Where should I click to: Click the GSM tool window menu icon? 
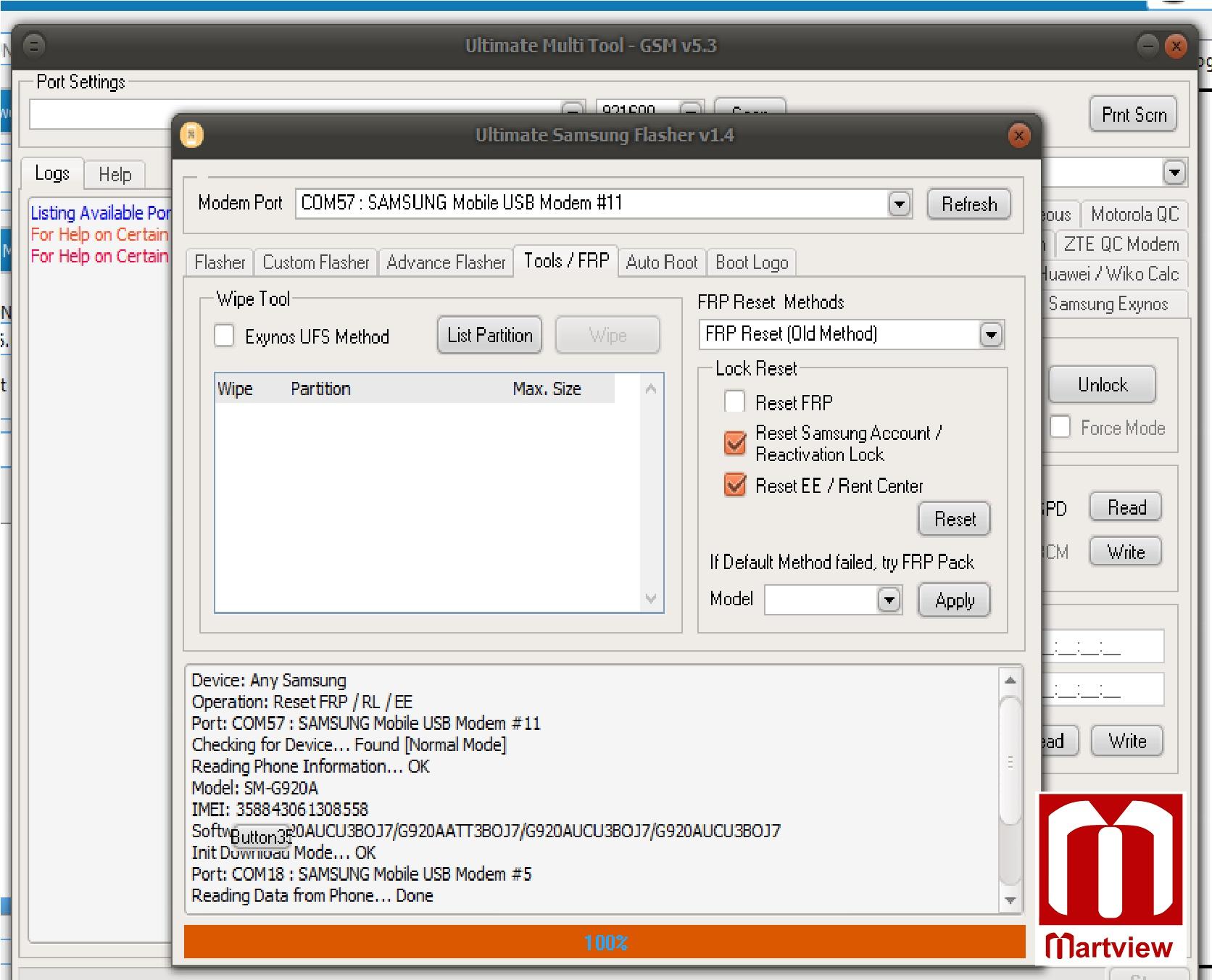tap(34, 46)
